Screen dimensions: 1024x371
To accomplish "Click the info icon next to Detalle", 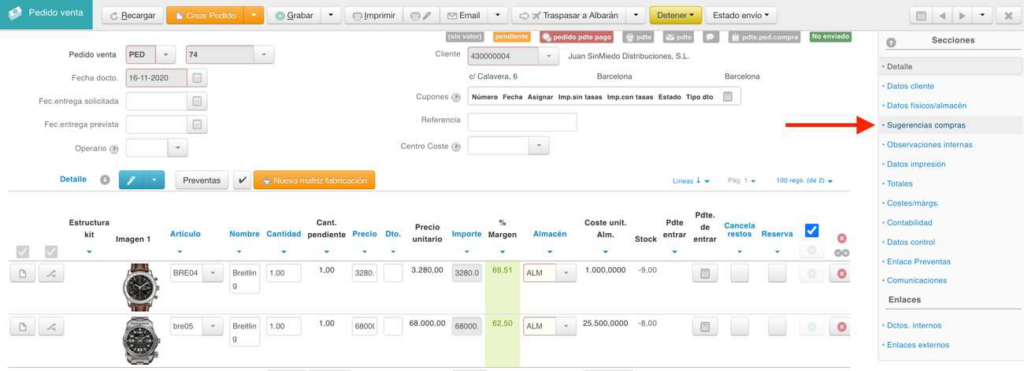I will 104,180.
